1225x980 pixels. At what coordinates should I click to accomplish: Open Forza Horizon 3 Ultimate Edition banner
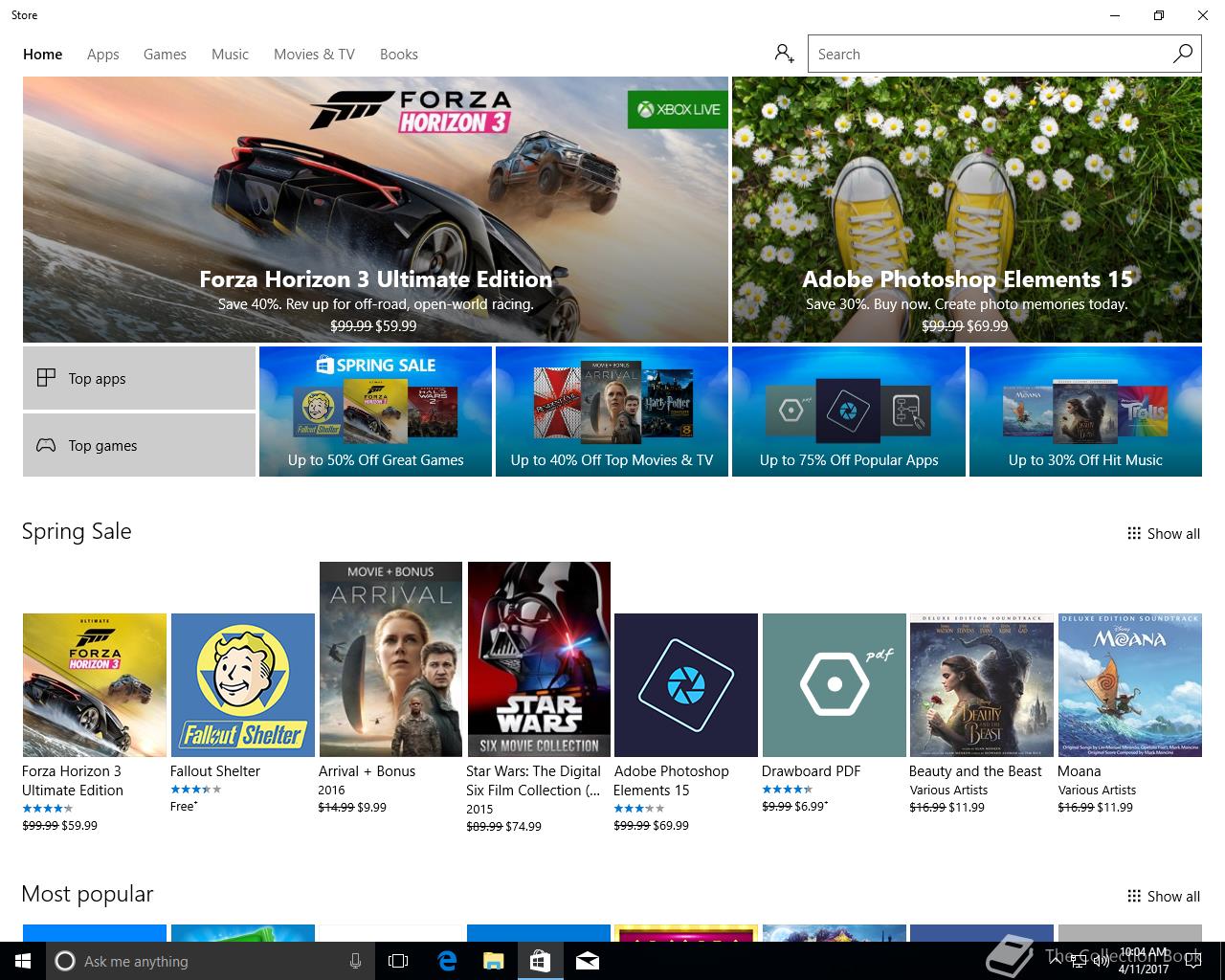pyautogui.click(x=375, y=210)
